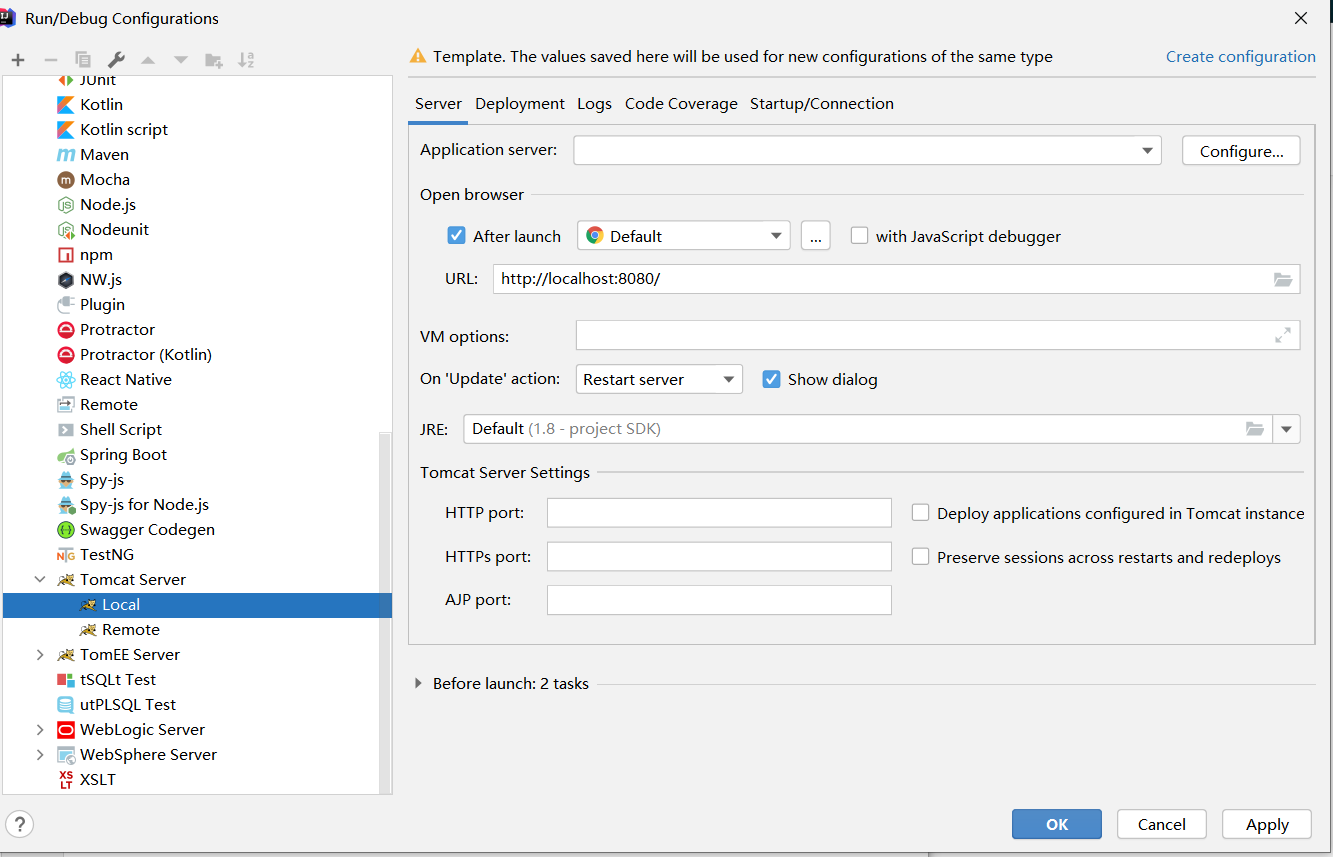
Task: Click the help question mark icon
Action: 19,824
